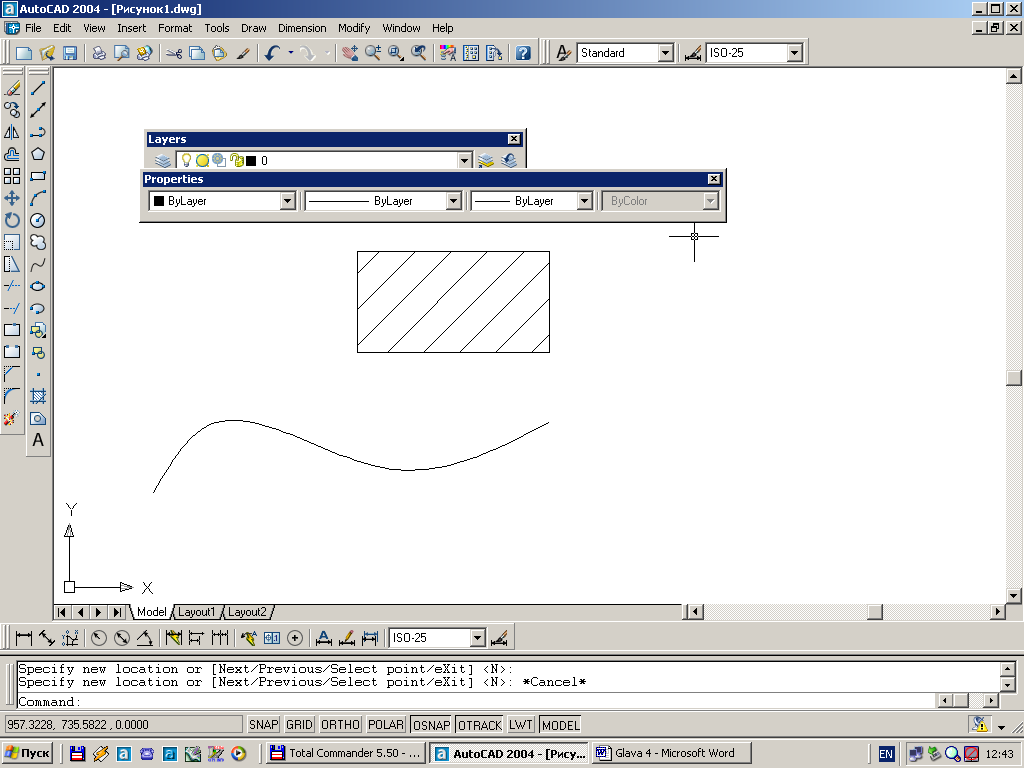Close the Layers floating toolbar

514,139
